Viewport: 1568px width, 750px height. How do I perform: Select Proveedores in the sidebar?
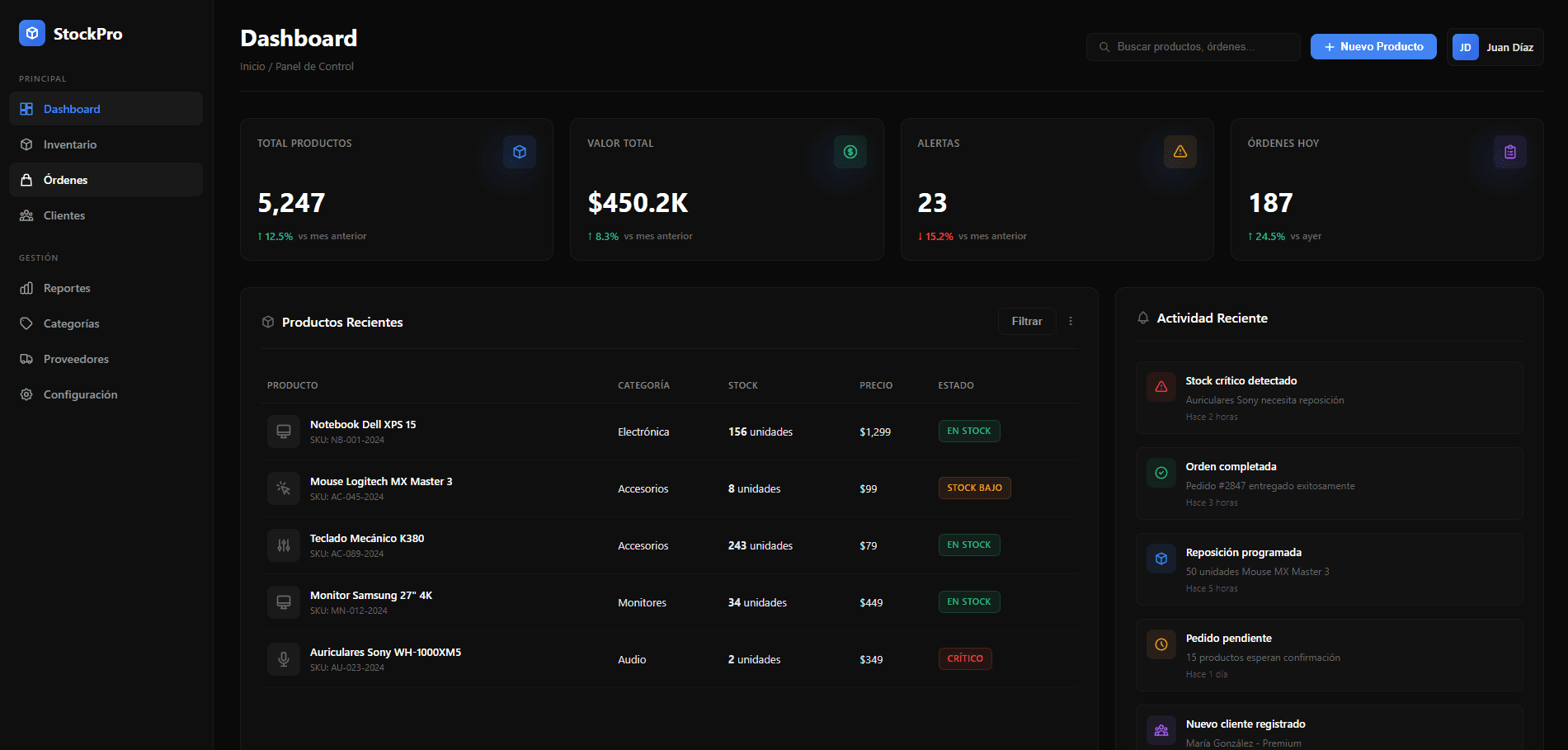tap(76, 359)
